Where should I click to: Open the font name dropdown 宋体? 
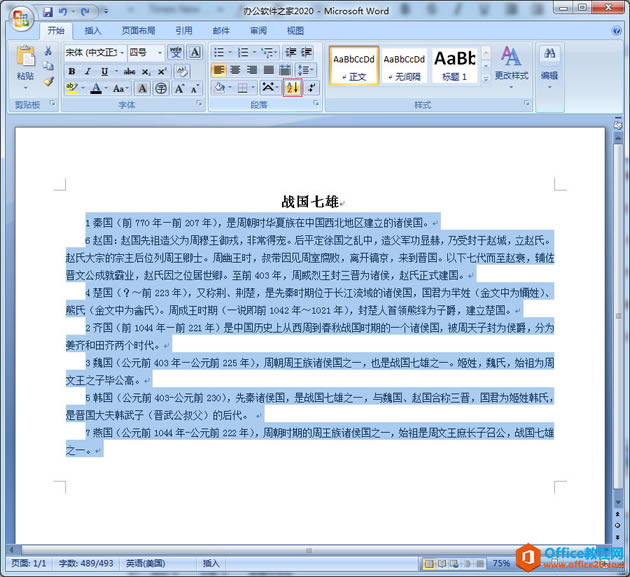click(122, 53)
